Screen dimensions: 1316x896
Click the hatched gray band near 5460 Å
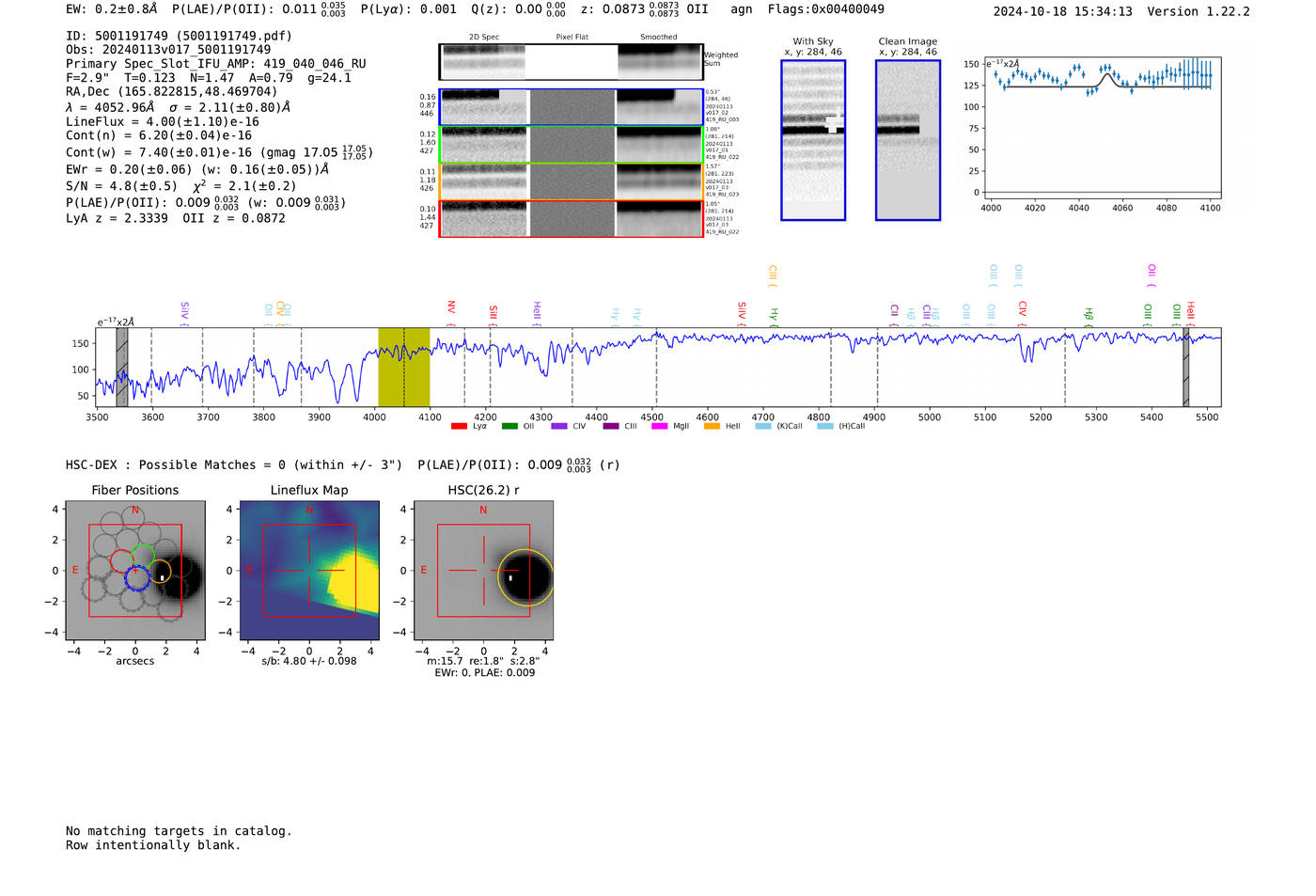pyautogui.click(x=1185, y=367)
